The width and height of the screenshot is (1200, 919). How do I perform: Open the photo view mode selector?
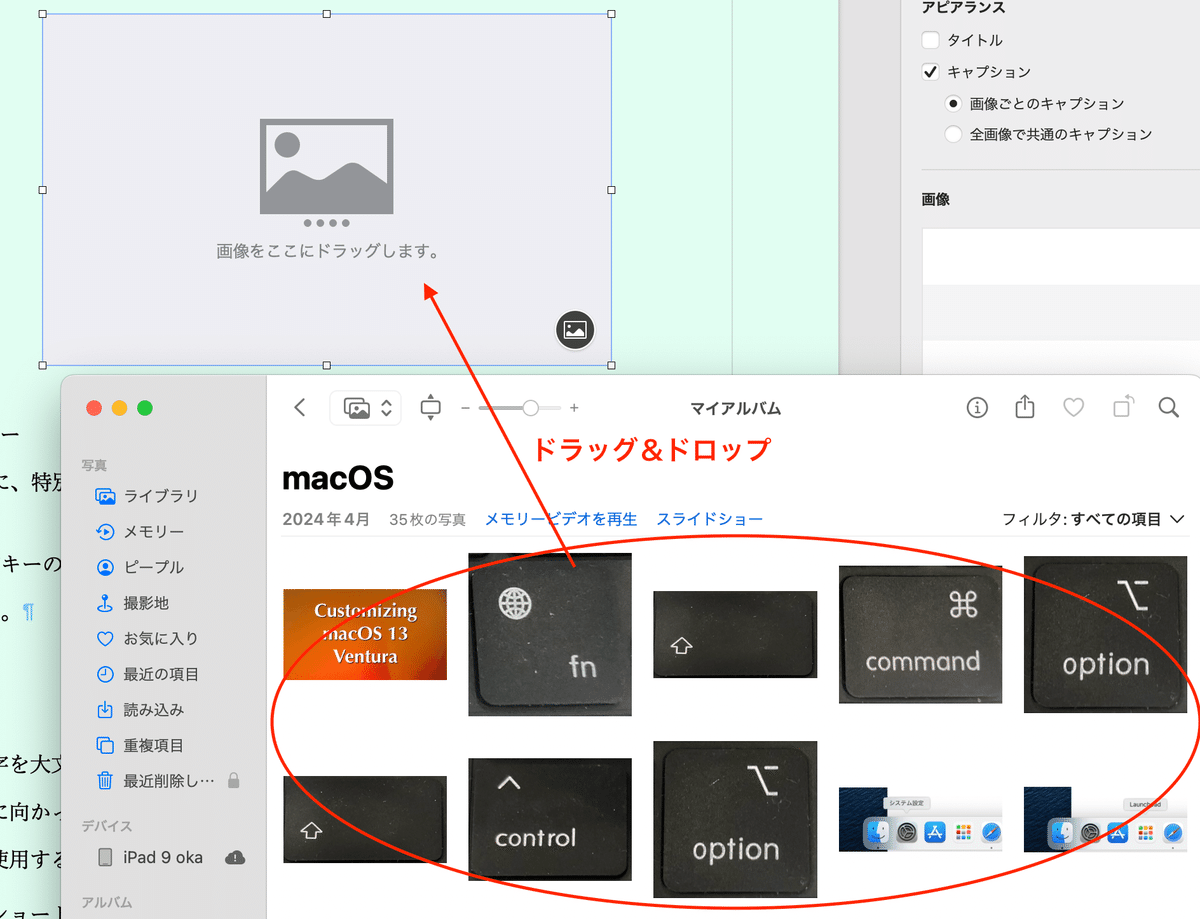coord(365,408)
